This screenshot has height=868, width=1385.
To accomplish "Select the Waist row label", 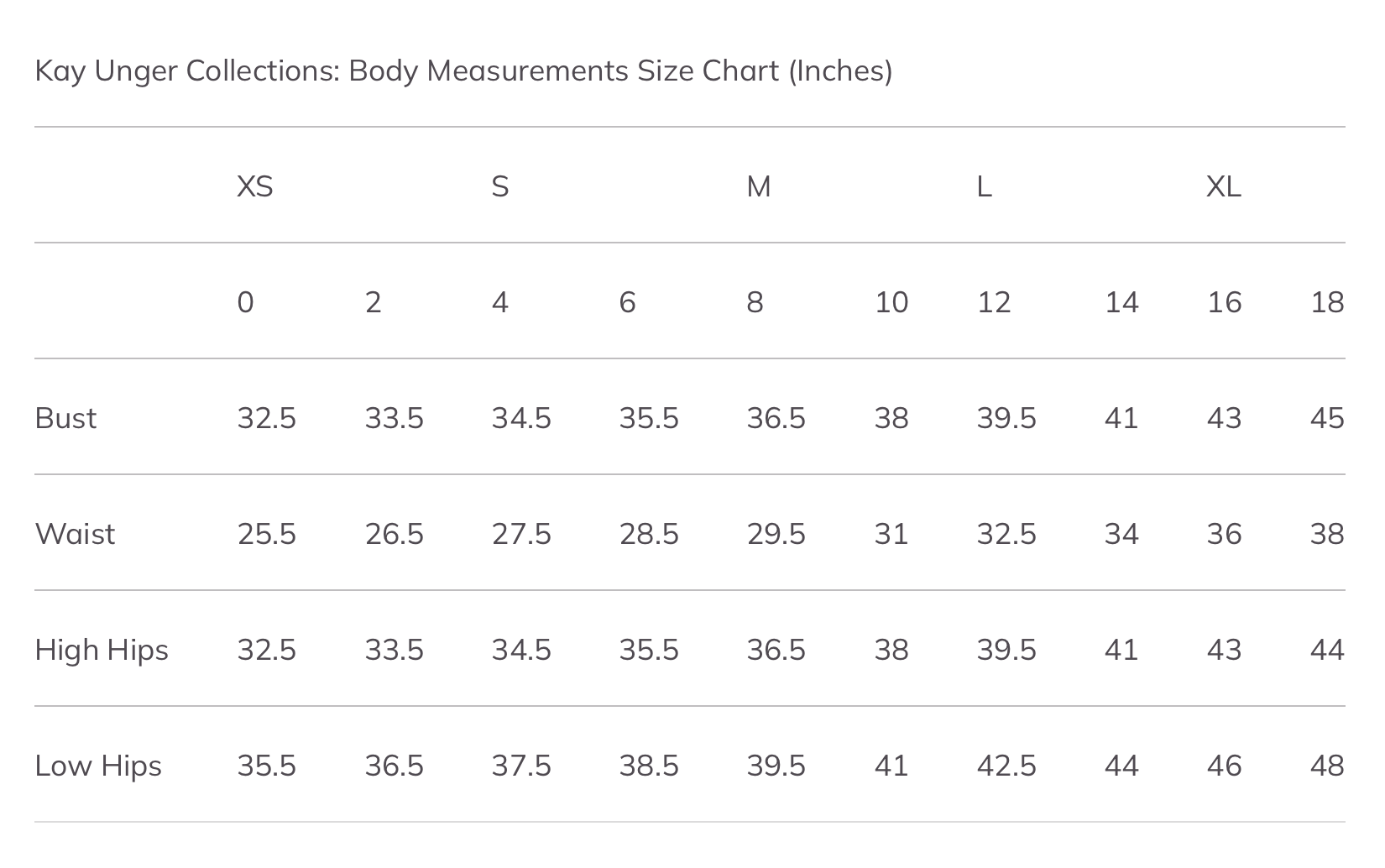I will 75,534.
